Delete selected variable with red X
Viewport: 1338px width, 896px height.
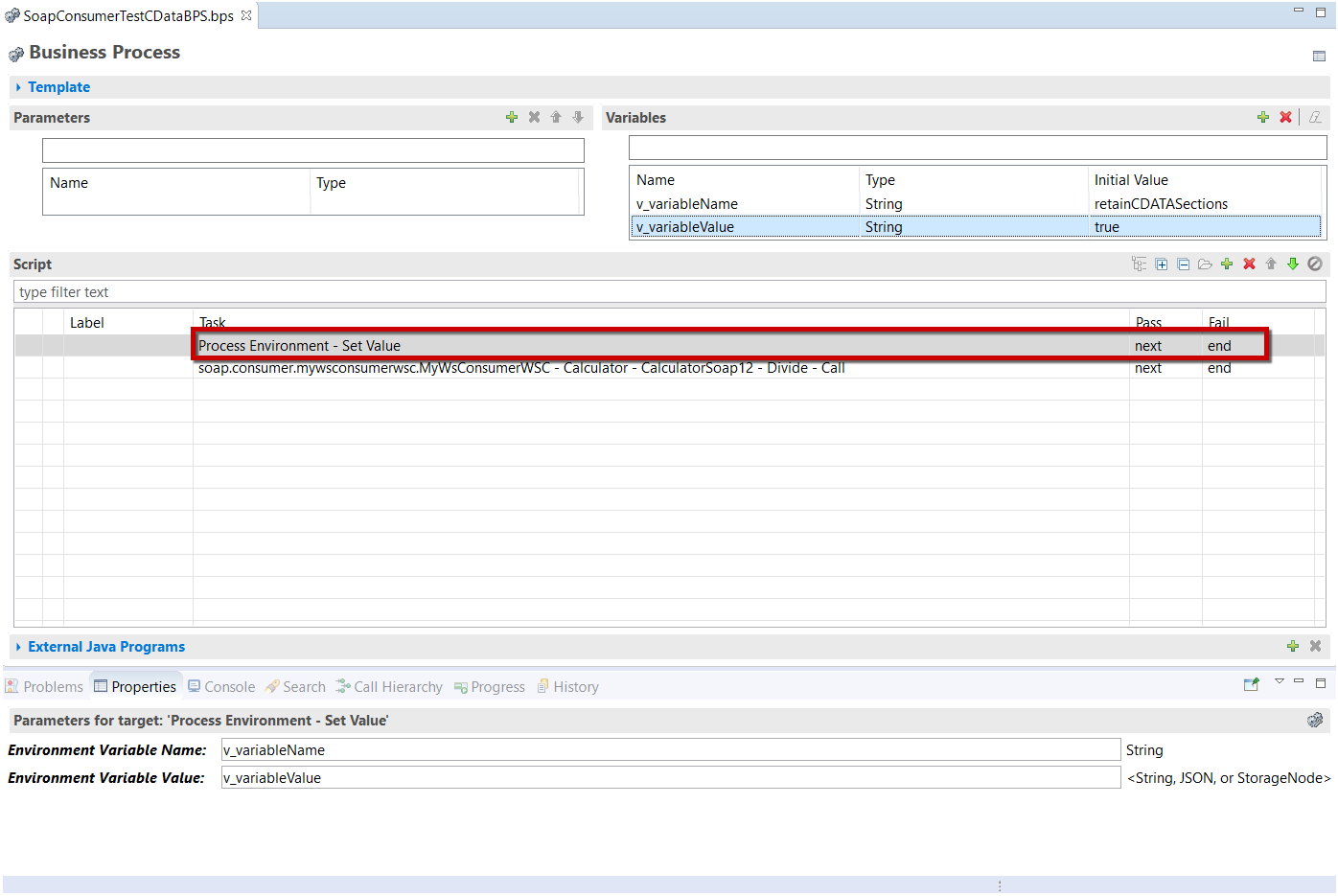(x=1286, y=117)
